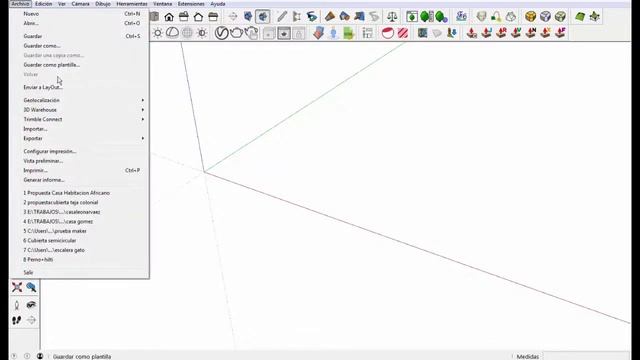Click the flat green block icon
Screen dimensions: 640x360
[x=580, y=17]
